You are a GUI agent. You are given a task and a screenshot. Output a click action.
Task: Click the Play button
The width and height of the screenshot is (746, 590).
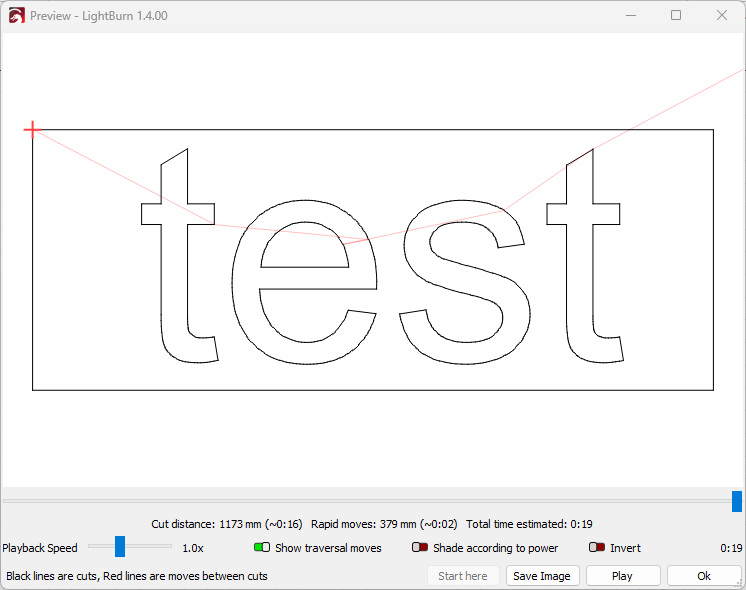pos(623,576)
